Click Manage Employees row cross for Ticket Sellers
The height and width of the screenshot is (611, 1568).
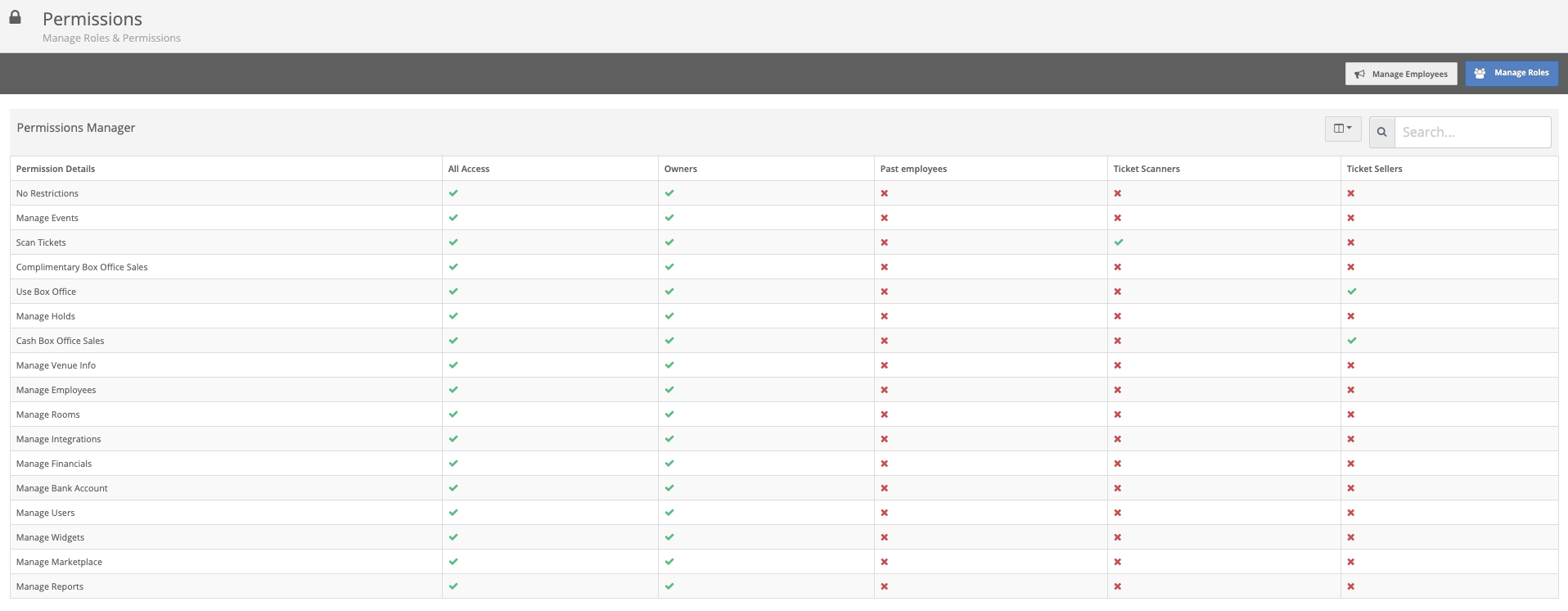click(1351, 390)
